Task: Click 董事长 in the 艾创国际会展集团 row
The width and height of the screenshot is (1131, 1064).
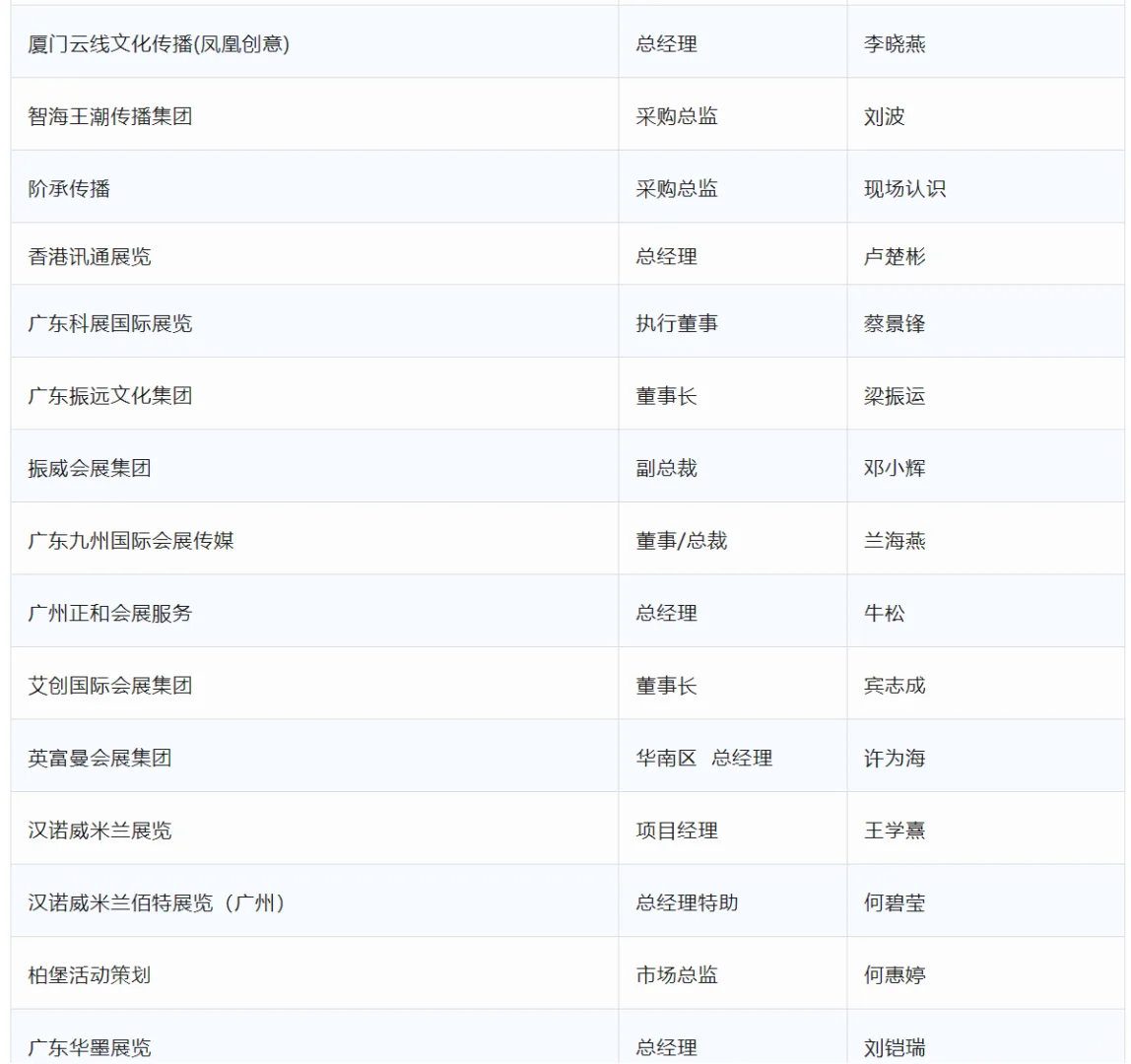Action: pos(666,686)
